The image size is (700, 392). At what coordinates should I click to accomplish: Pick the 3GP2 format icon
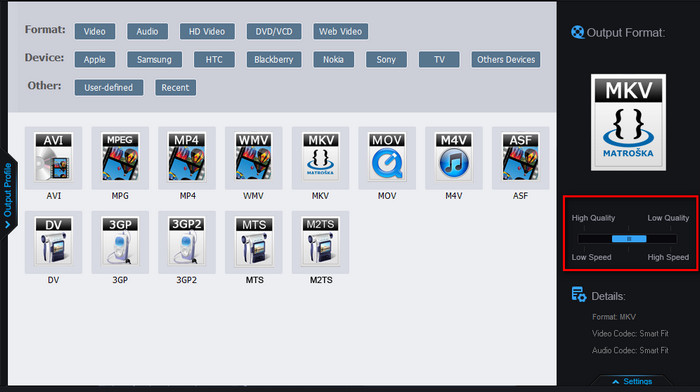tap(187, 242)
